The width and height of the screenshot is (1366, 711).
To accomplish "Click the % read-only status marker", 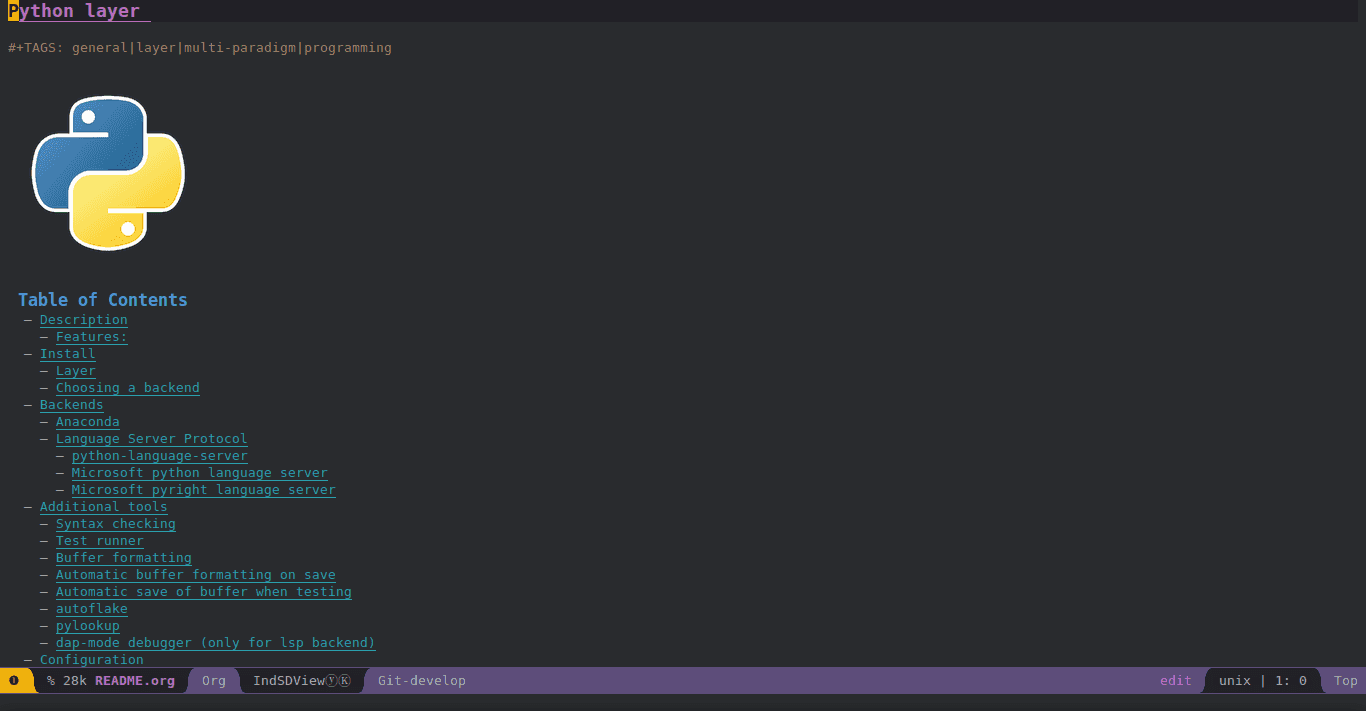I will pos(51,681).
